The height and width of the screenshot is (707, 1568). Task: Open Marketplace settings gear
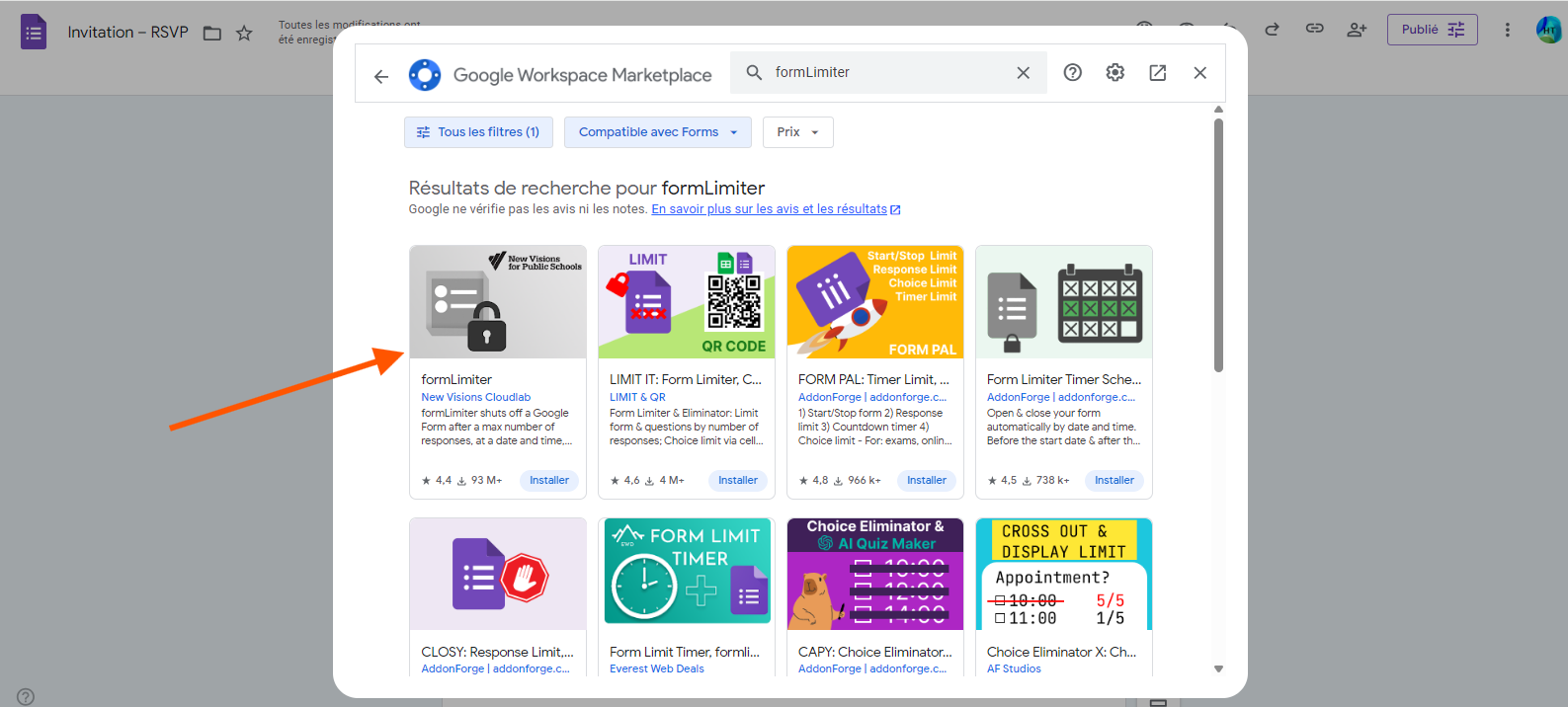[1114, 72]
